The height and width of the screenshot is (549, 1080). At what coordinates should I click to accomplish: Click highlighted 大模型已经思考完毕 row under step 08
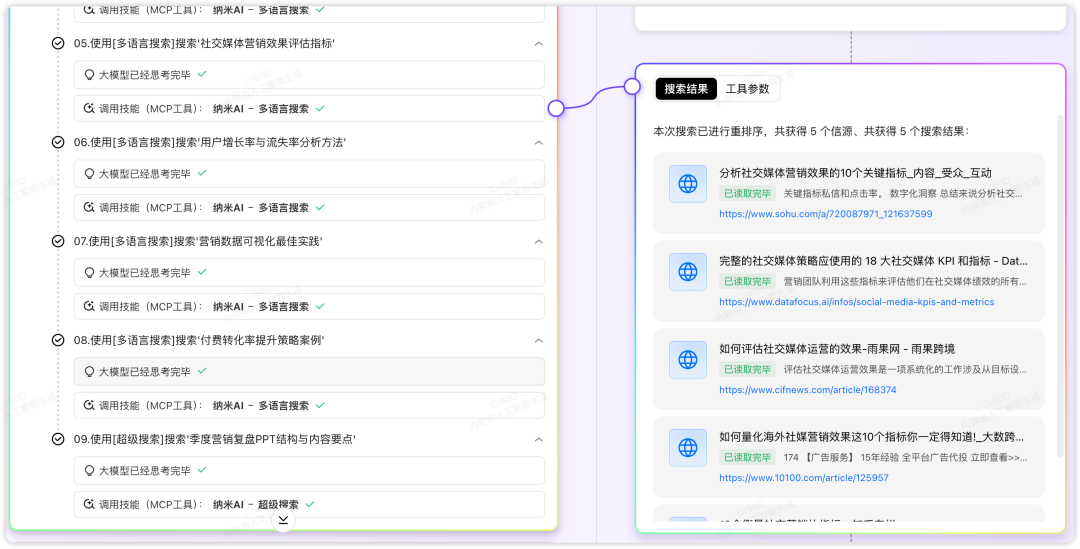(x=309, y=371)
